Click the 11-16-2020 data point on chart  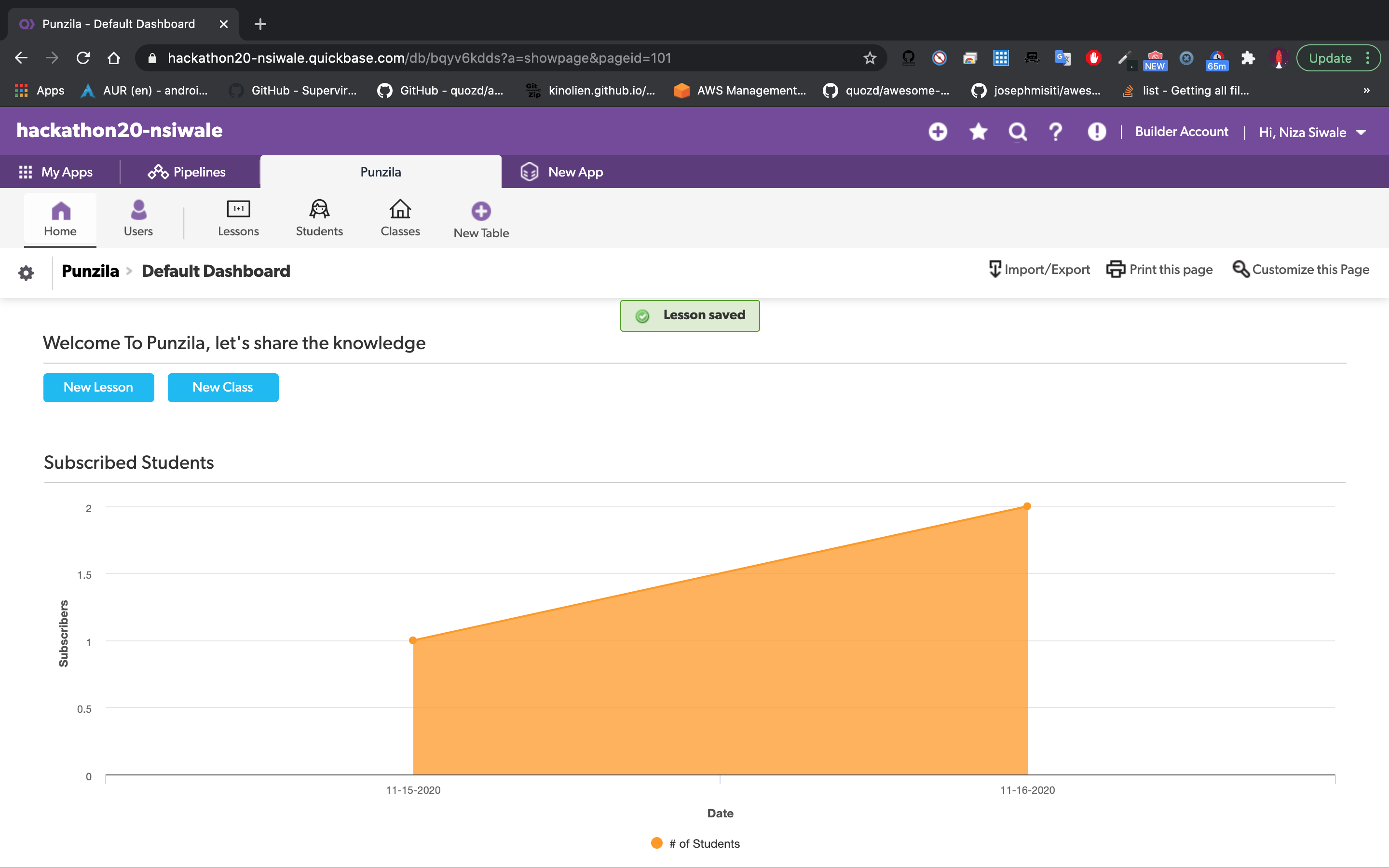[x=1027, y=506]
